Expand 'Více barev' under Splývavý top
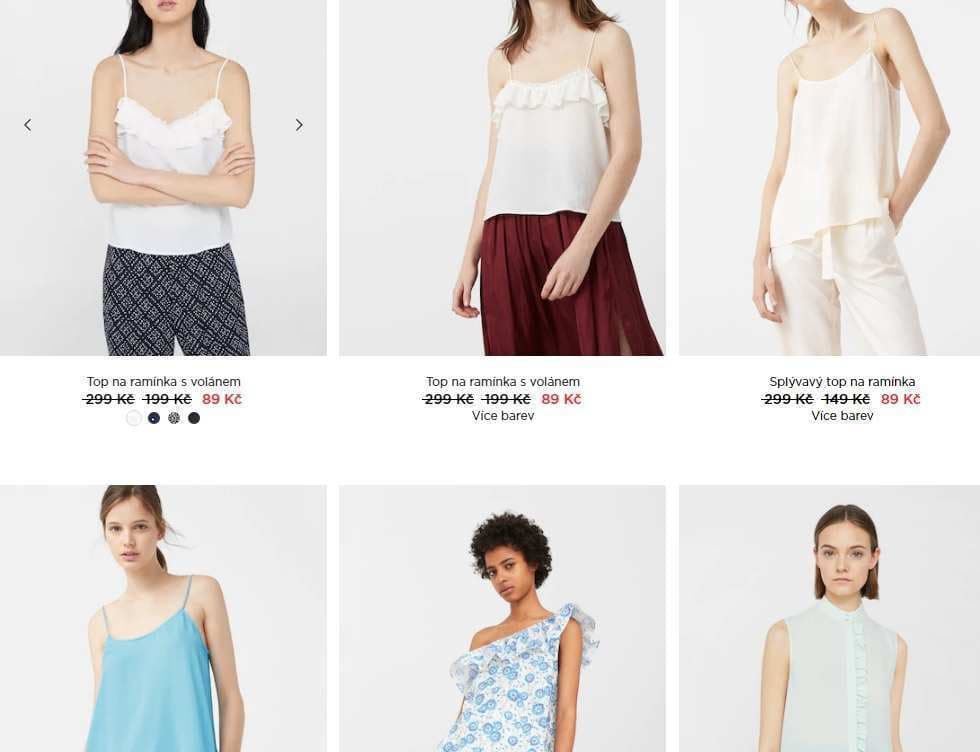 [x=842, y=416]
